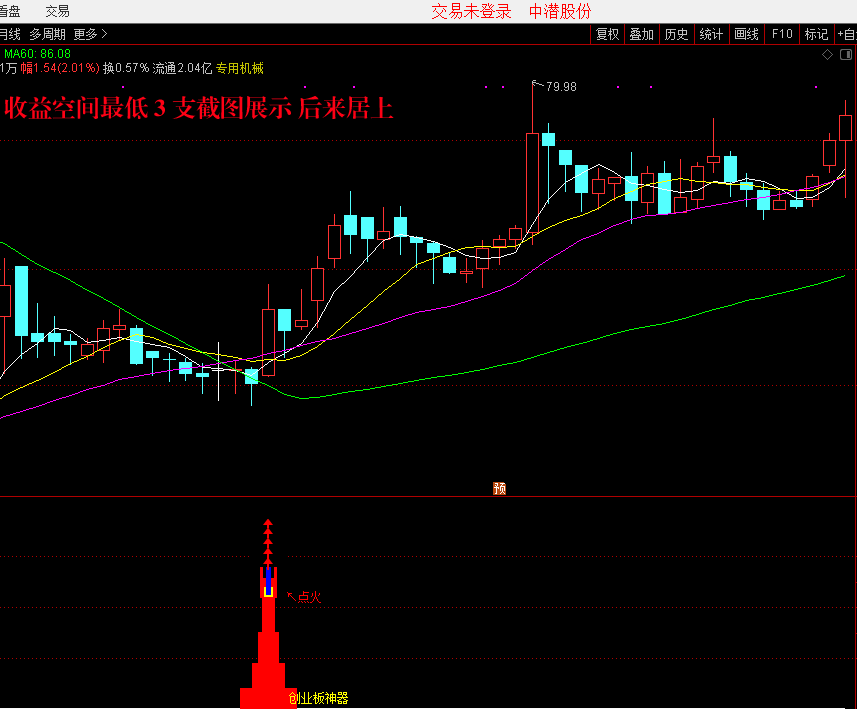Click the 中潜股份 stock name
The height and width of the screenshot is (709, 857).
click(560, 11)
